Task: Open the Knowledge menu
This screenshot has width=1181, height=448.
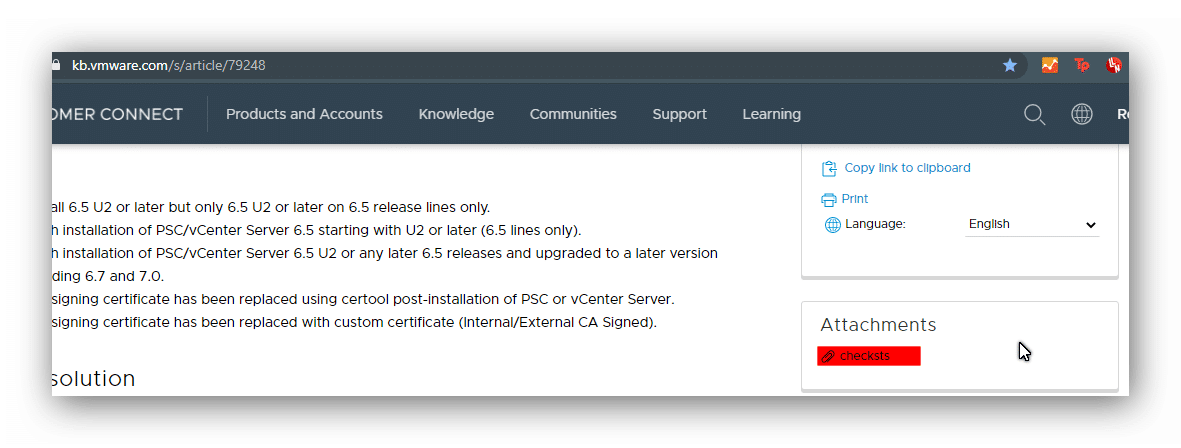Action: coord(456,114)
